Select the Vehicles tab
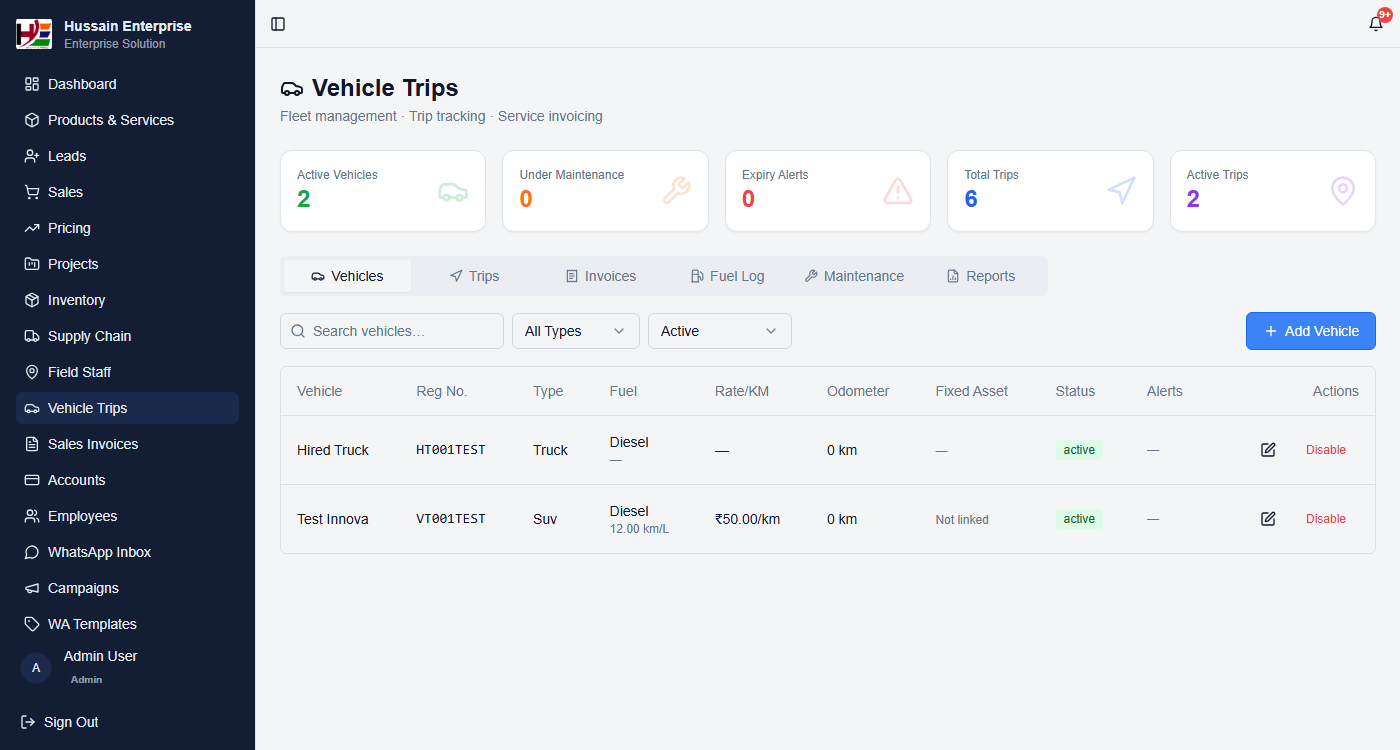 tap(347, 276)
